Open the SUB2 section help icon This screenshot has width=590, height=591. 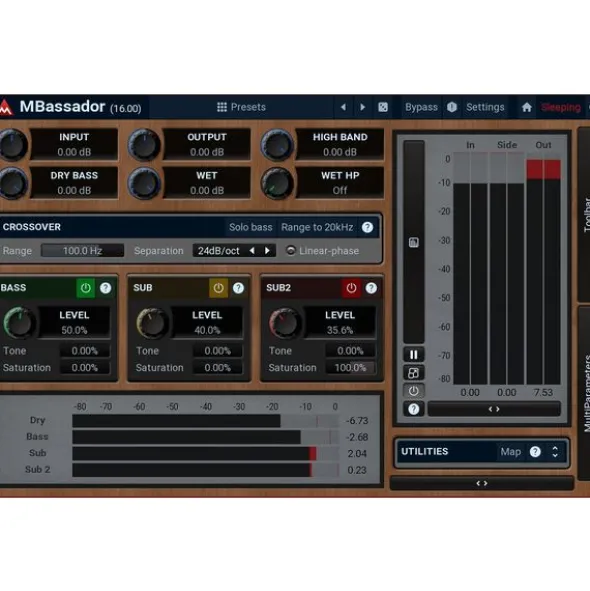click(x=371, y=288)
